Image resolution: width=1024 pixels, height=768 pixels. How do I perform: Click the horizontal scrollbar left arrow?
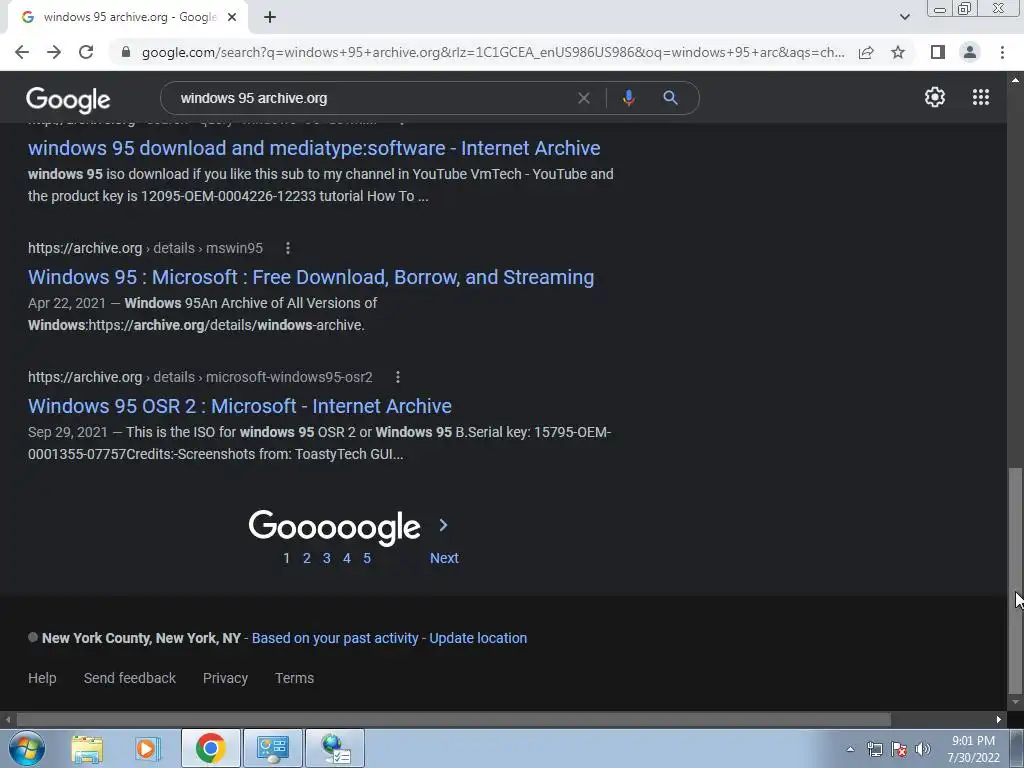click(x=7, y=720)
